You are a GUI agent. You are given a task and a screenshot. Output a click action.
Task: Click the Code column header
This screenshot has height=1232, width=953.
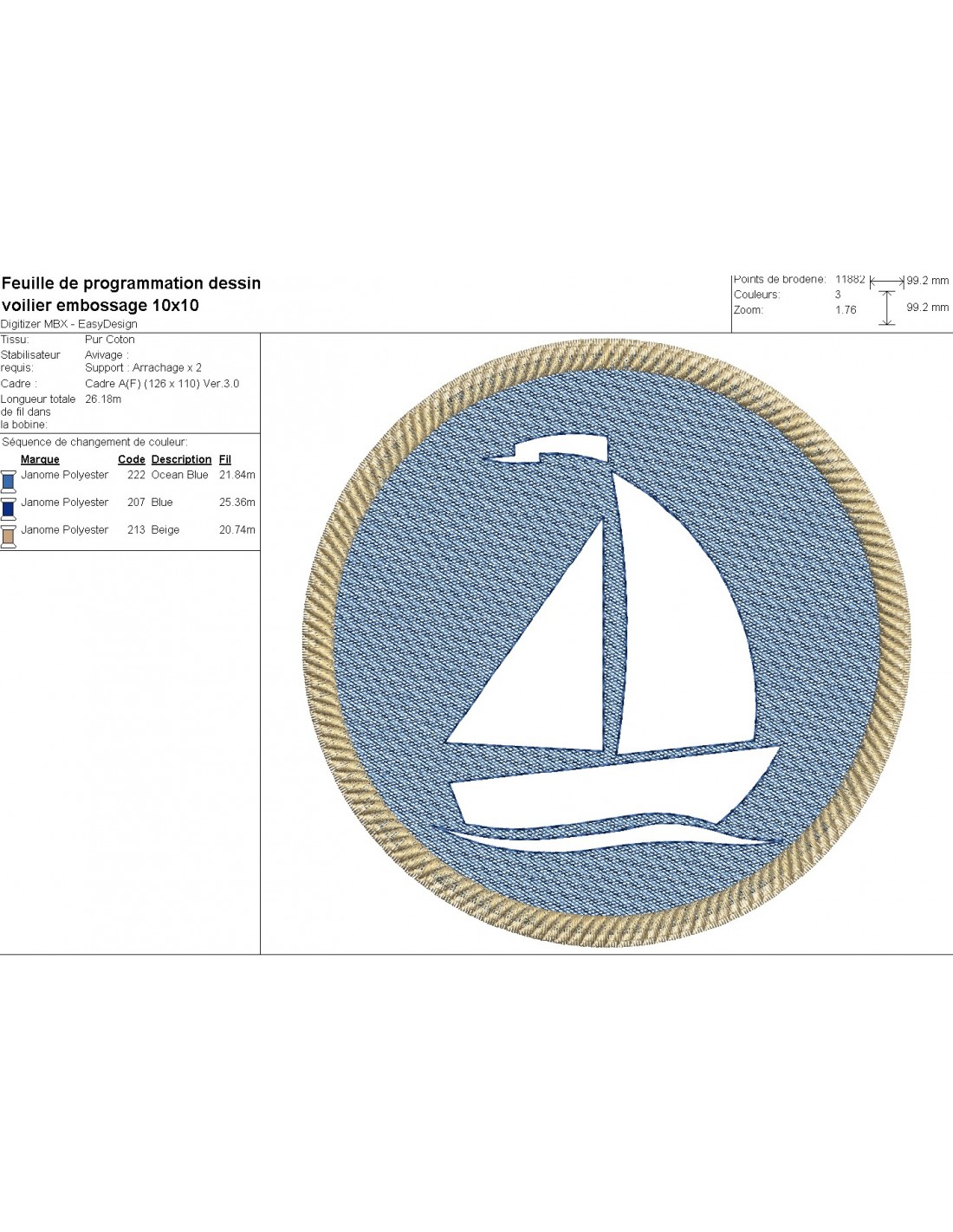[132, 459]
